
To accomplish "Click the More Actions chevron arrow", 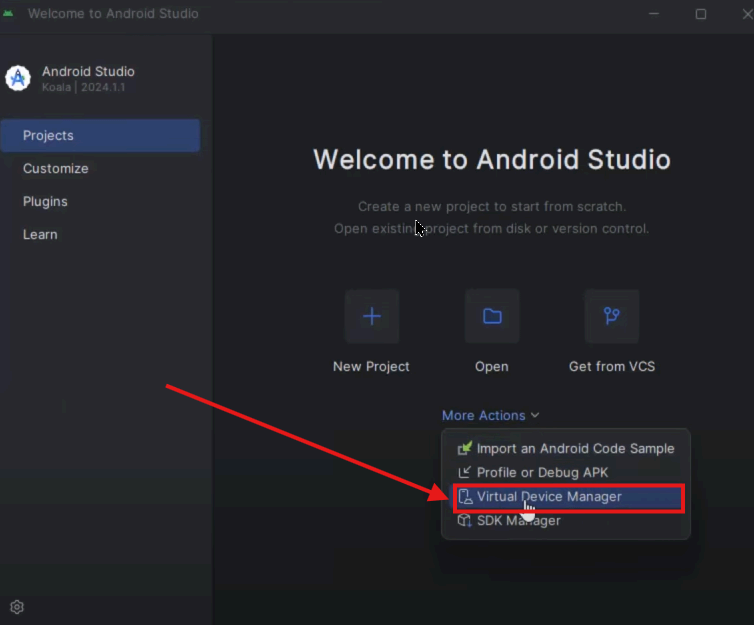I will (x=535, y=415).
